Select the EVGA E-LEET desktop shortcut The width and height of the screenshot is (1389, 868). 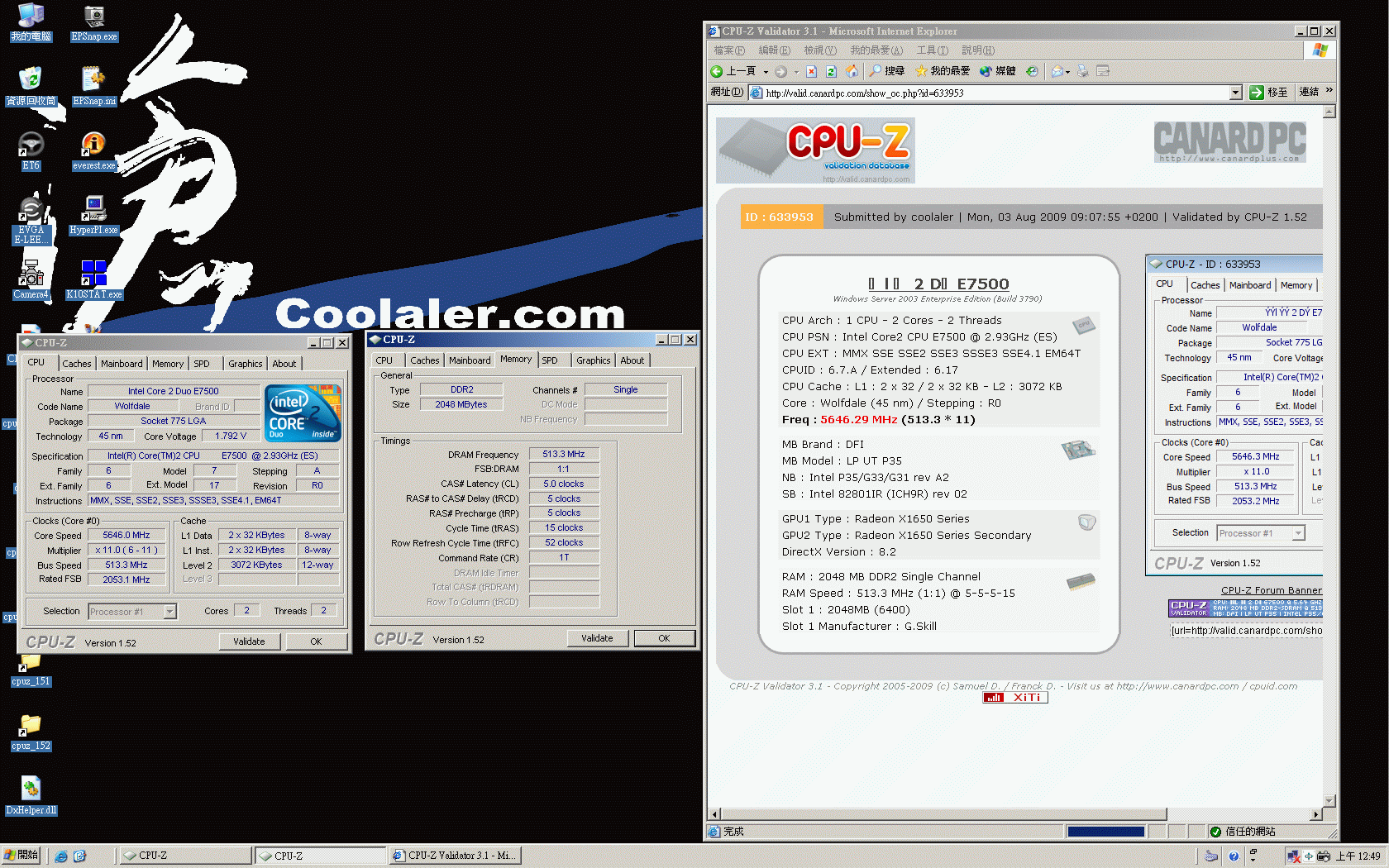(x=31, y=221)
